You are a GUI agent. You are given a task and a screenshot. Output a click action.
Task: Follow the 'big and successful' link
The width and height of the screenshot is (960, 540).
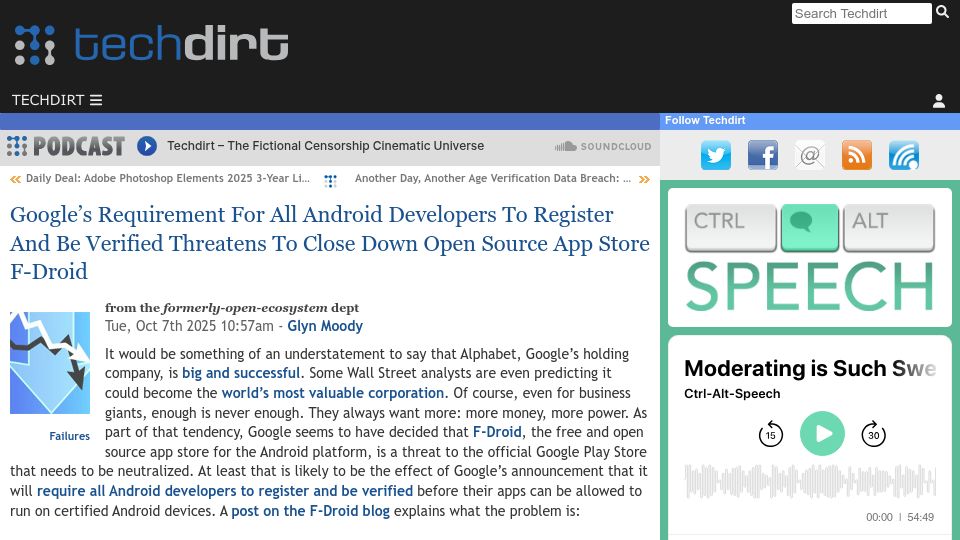[241, 373]
